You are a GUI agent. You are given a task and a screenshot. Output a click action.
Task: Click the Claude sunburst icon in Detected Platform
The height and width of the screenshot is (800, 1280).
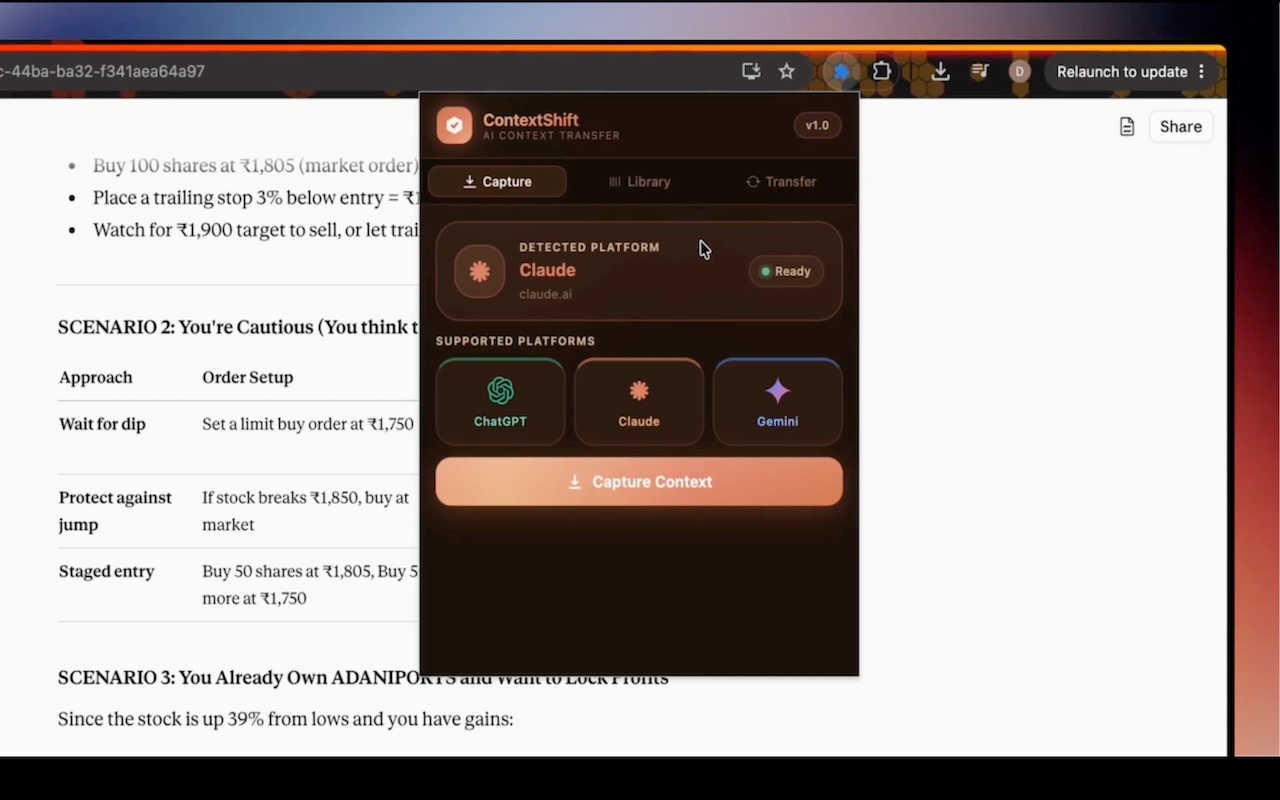pyautogui.click(x=480, y=271)
